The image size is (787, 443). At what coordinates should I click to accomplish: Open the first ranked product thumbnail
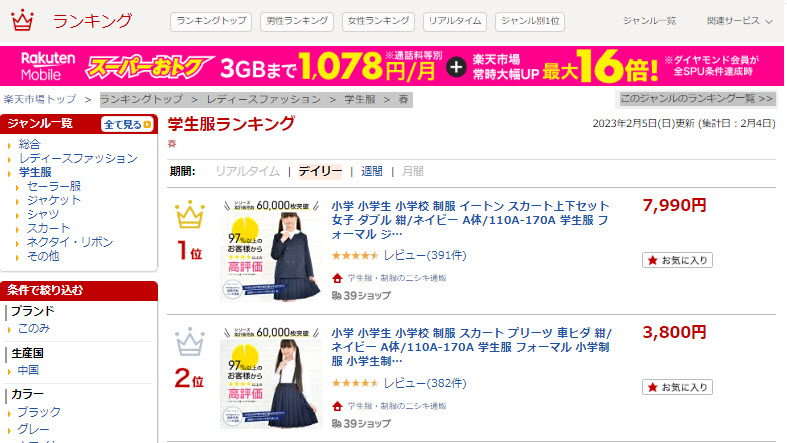(x=271, y=250)
